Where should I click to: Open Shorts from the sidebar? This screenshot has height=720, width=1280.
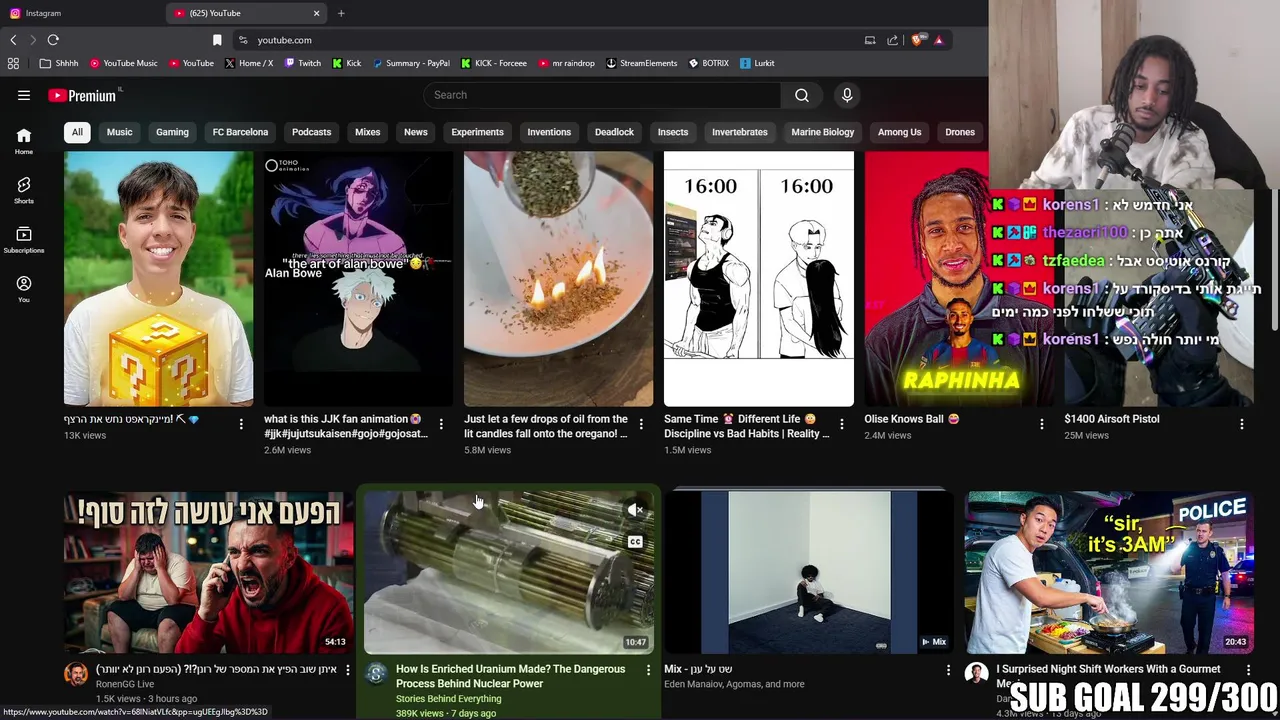tap(24, 189)
